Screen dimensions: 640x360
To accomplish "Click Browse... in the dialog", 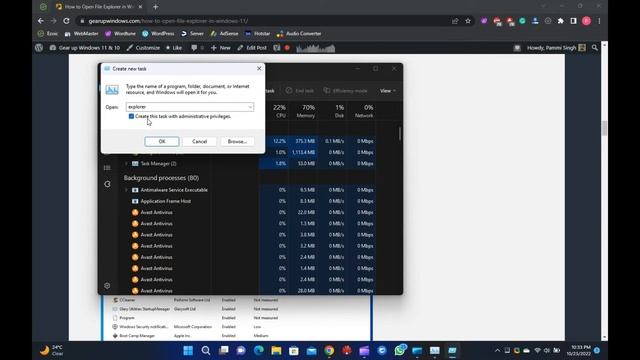I will tap(237, 141).
